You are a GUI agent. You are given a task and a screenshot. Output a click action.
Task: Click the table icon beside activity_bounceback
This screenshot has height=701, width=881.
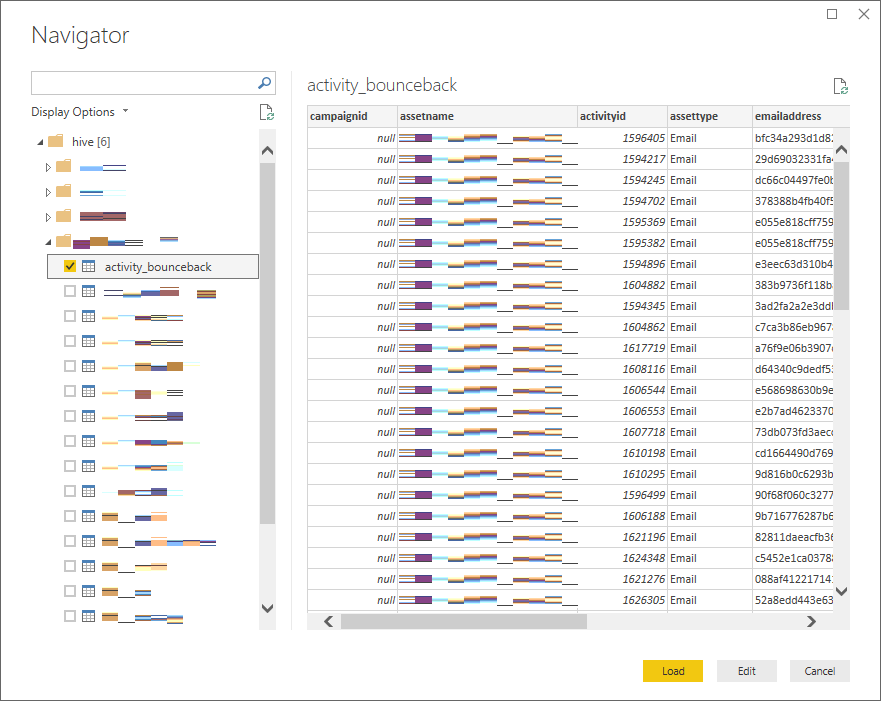89,266
